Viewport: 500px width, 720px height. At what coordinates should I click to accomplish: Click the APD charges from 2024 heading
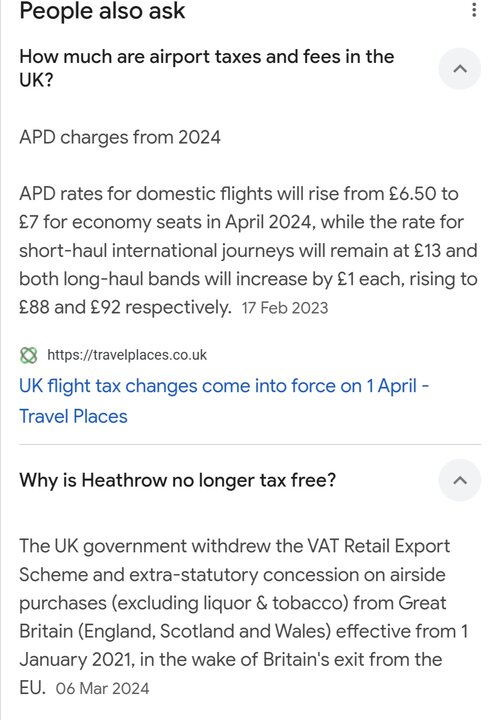[120, 137]
